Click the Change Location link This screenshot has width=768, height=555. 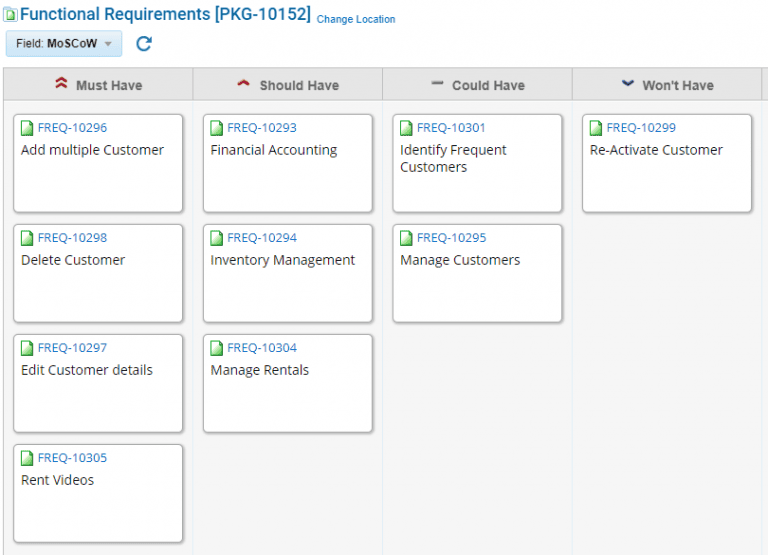(x=356, y=19)
